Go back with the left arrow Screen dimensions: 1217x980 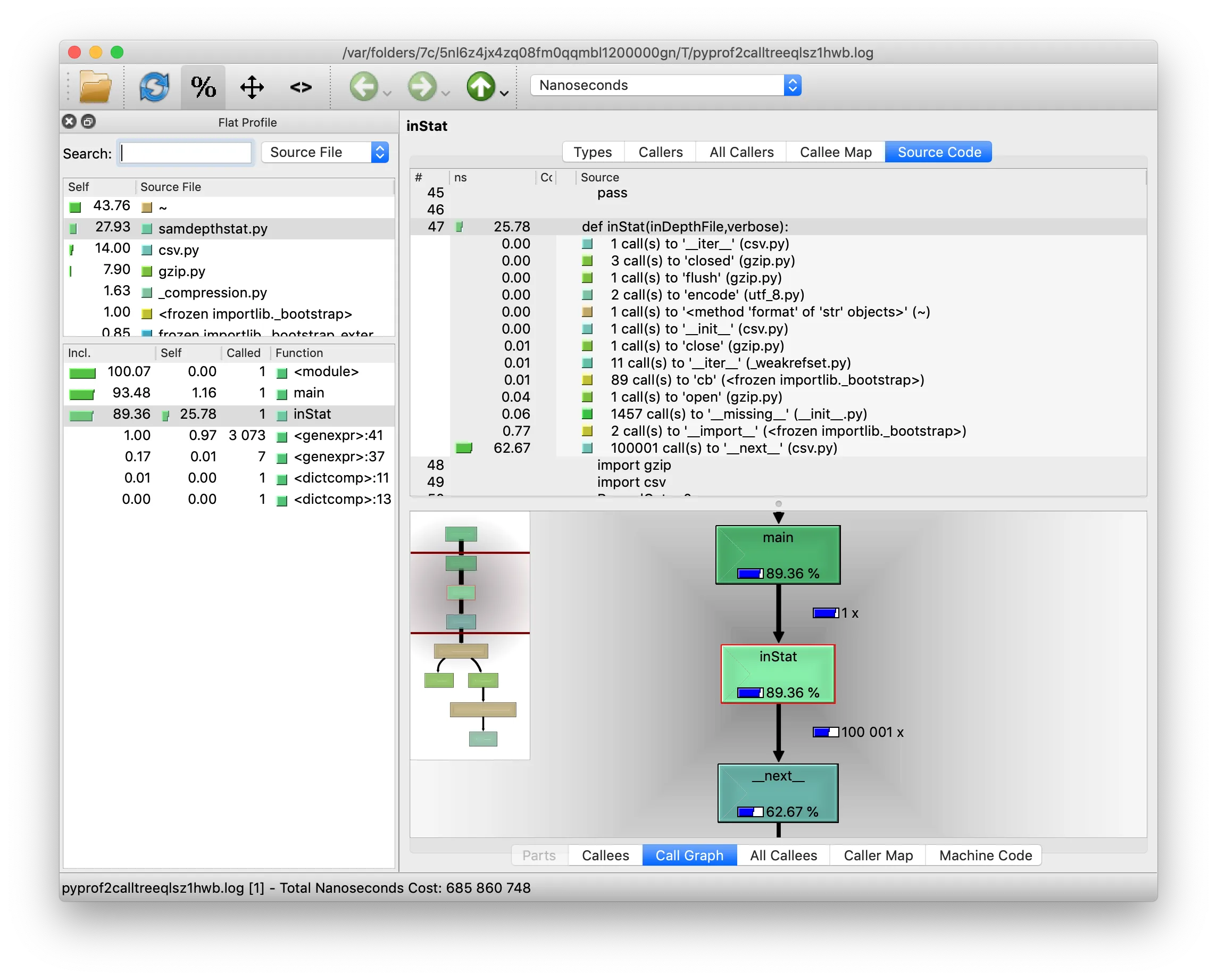pyautogui.click(x=364, y=87)
